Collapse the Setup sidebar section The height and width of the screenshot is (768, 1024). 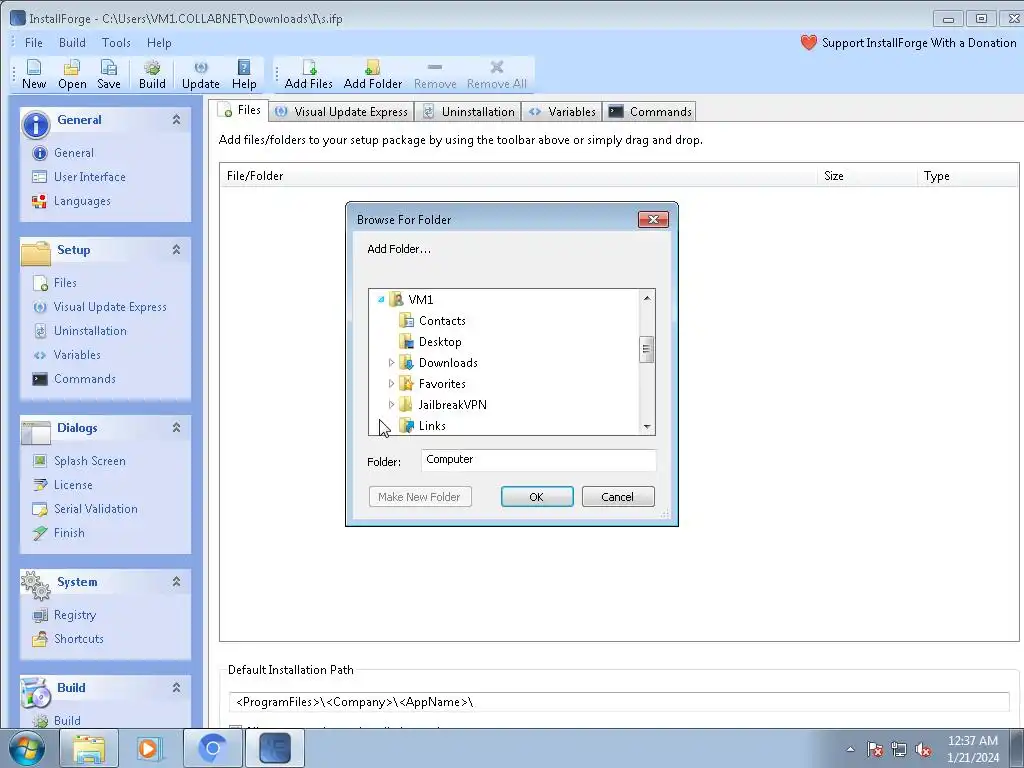coord(176,249)
